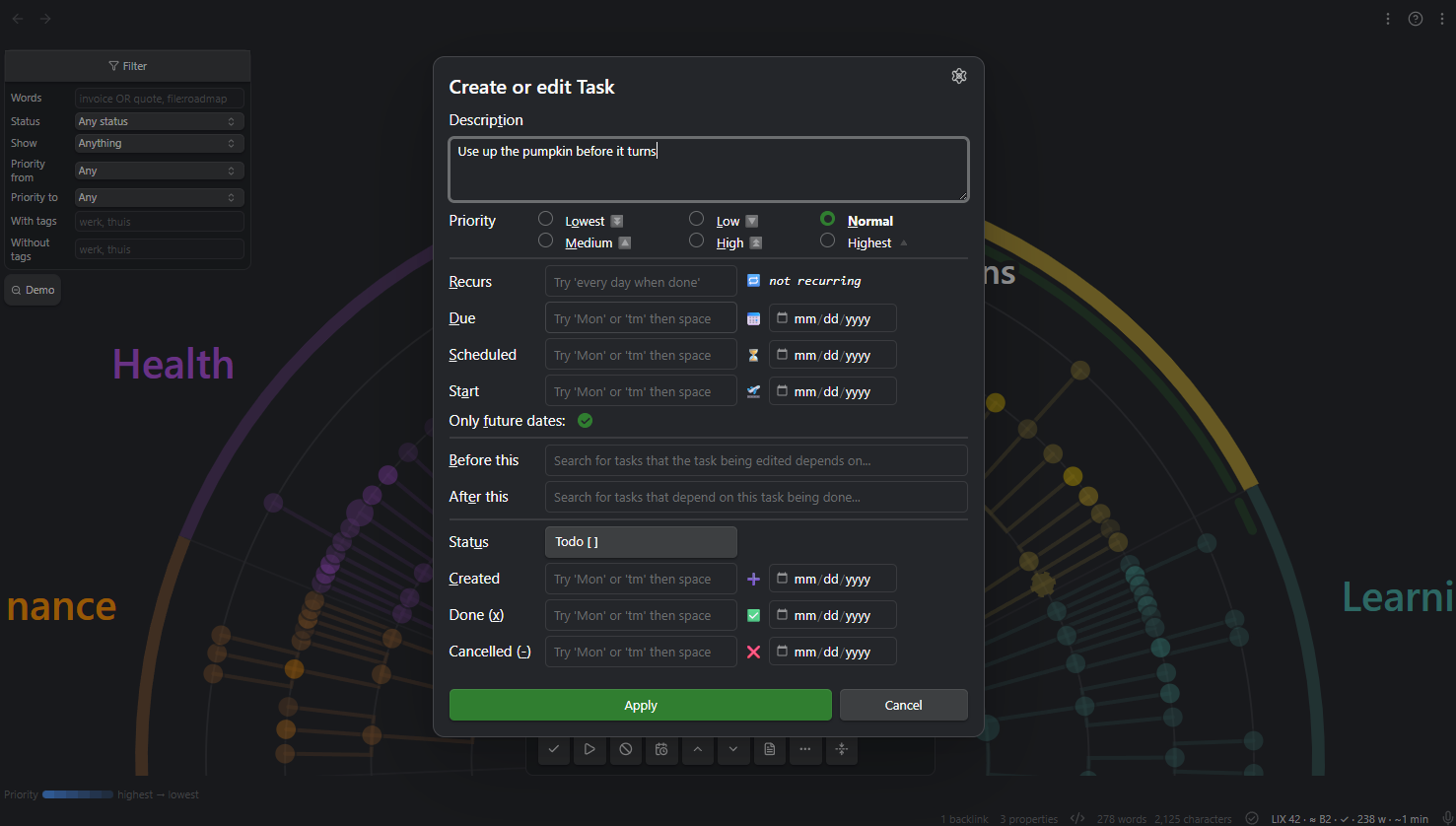Click the Before this search field
Viewport: 1456px width, 826px height.
tap(756, 460)
